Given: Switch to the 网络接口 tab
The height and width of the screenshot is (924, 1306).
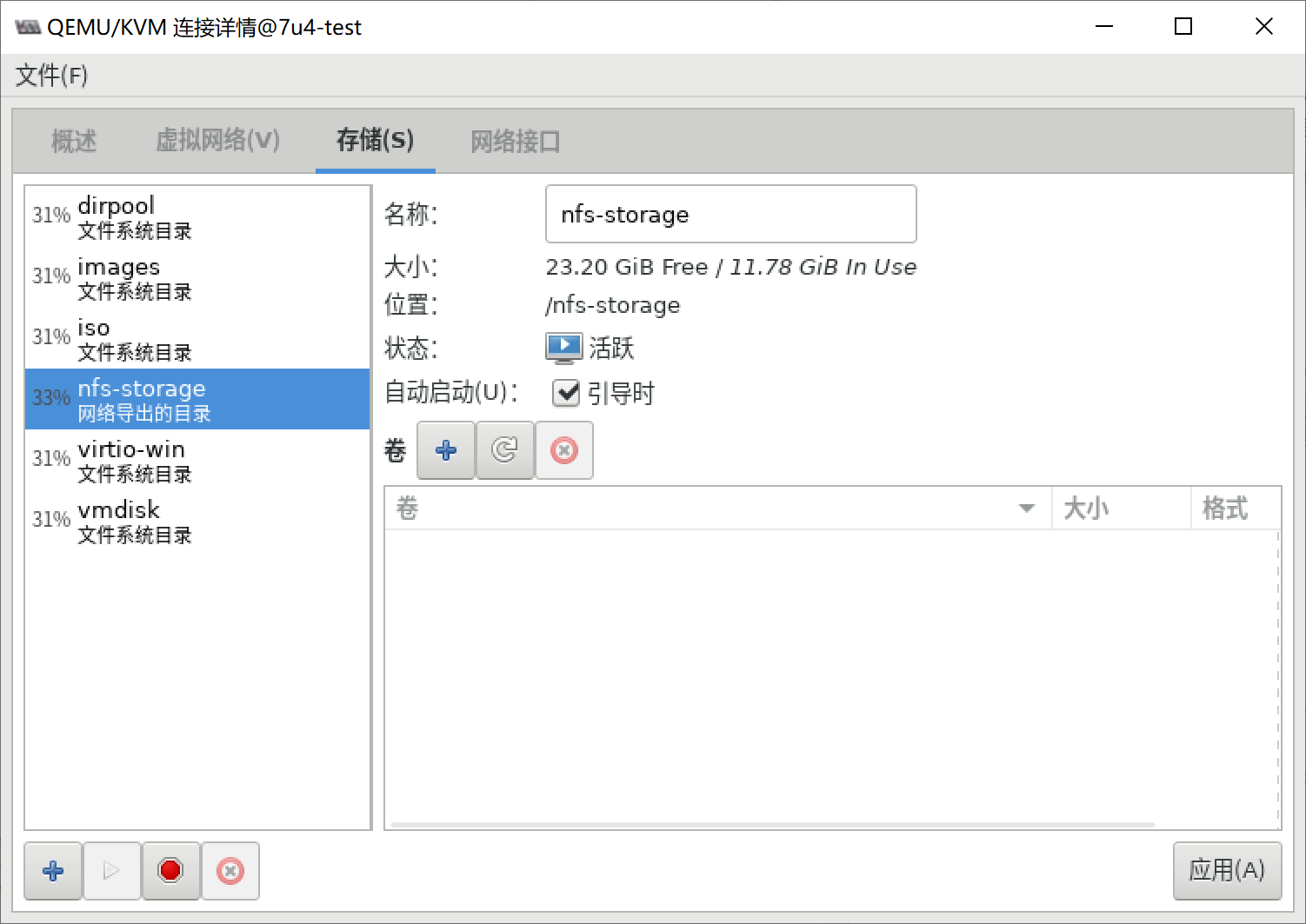Looking at the screenshot, I should tap(516, 141).
